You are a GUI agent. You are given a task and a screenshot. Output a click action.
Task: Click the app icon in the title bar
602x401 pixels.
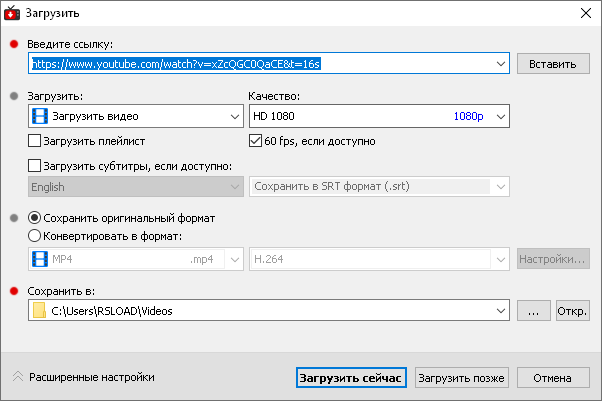click(13, 13)
